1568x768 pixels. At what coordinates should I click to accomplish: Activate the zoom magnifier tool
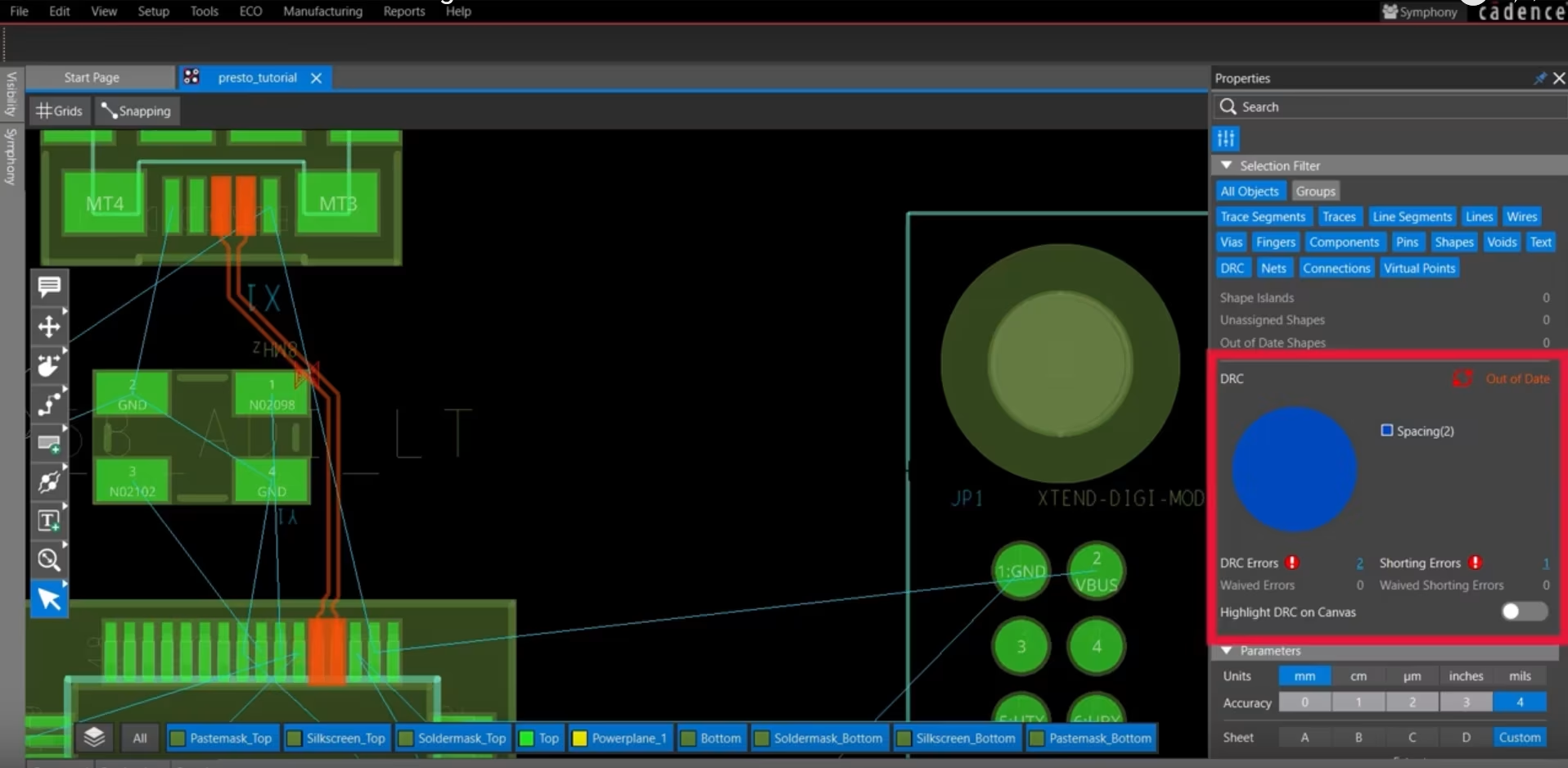(x=49, y=560)
